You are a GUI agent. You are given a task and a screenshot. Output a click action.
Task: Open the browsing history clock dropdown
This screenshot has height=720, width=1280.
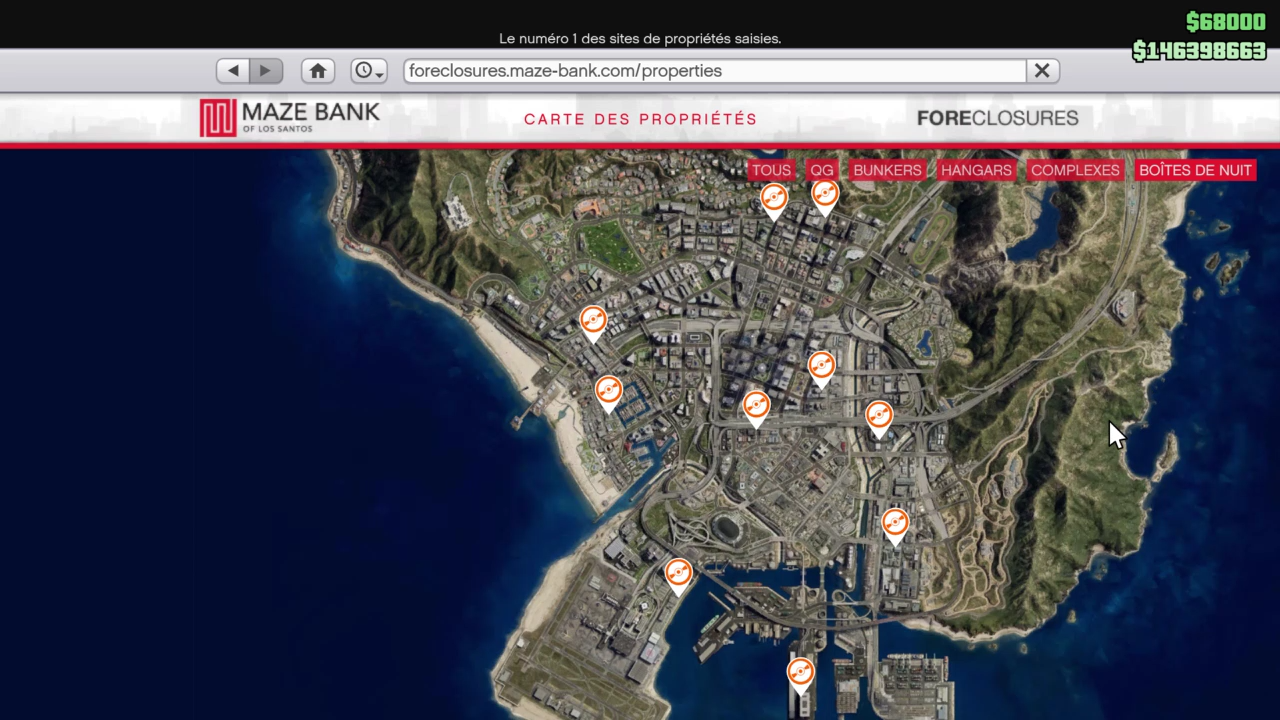click(369, 71)
